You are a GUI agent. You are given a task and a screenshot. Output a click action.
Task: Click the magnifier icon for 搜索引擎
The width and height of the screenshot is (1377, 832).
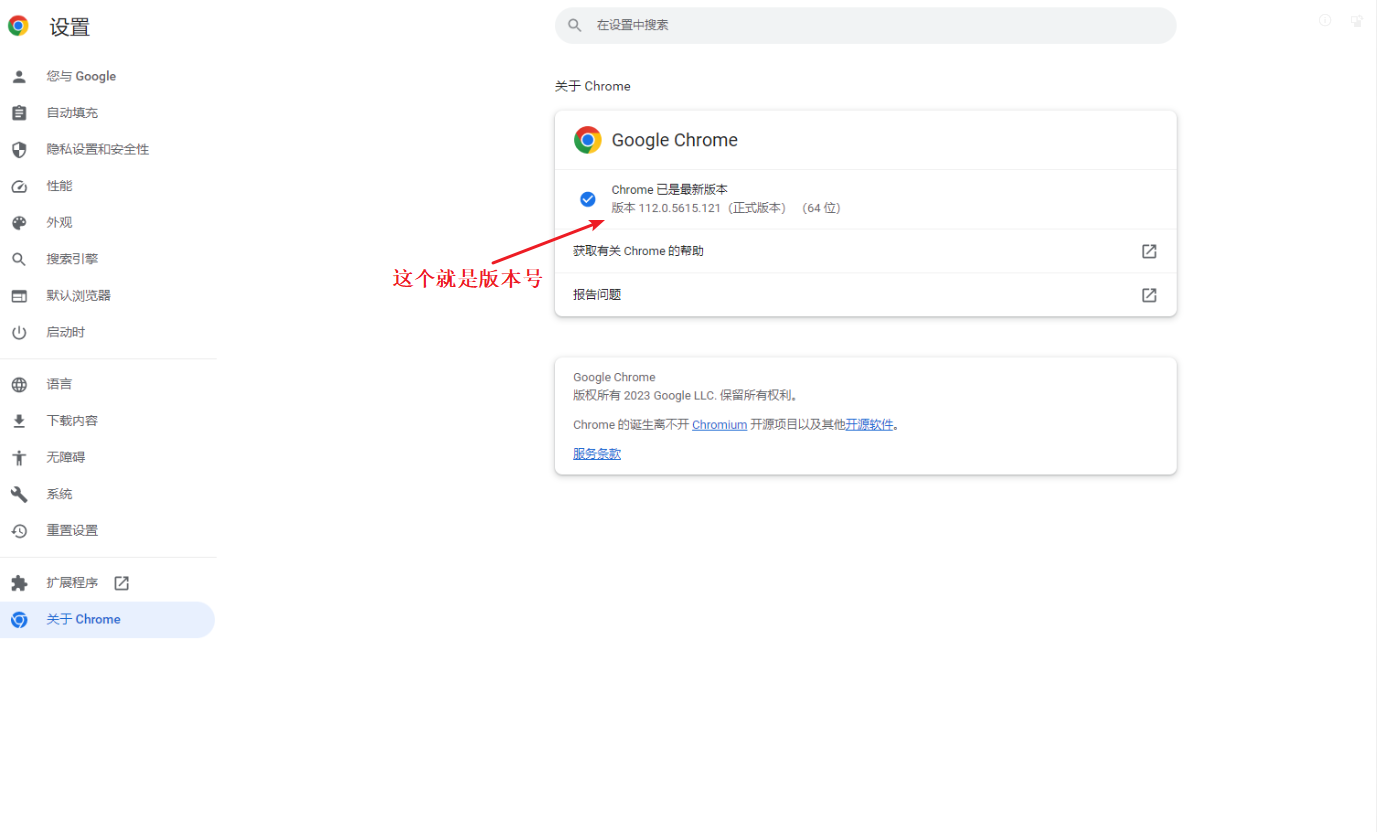tap(20, 258)
